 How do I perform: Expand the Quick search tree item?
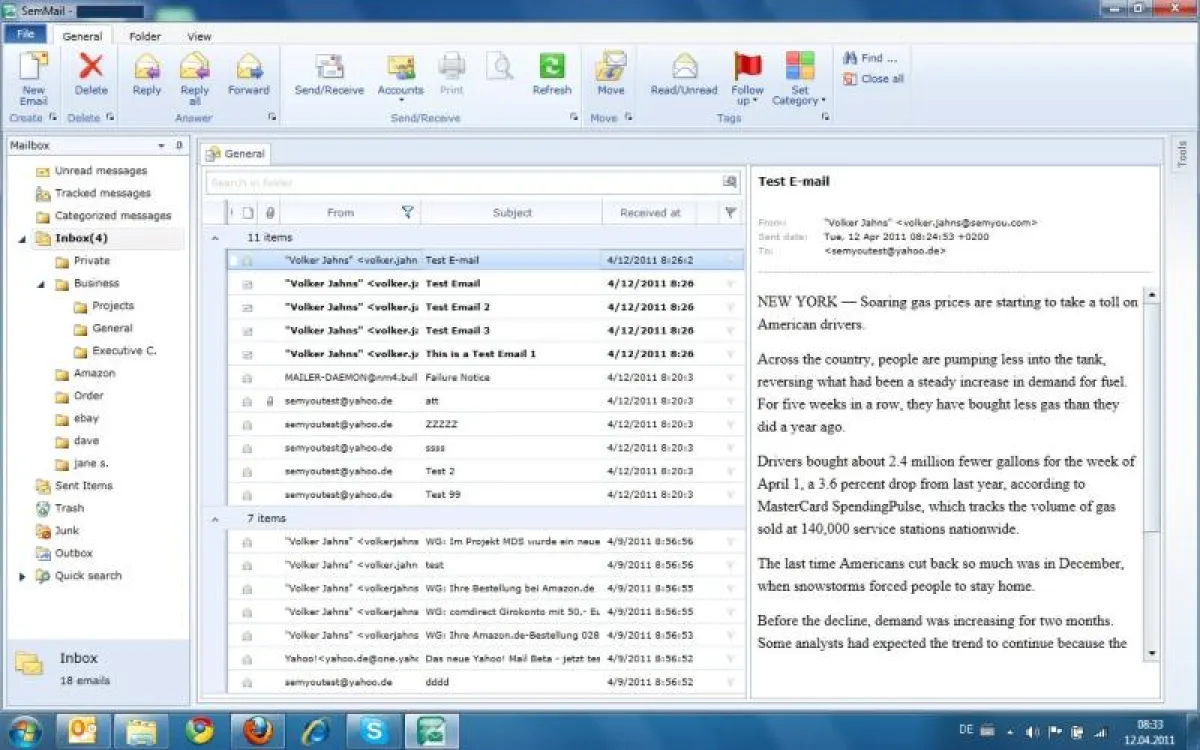22,576
